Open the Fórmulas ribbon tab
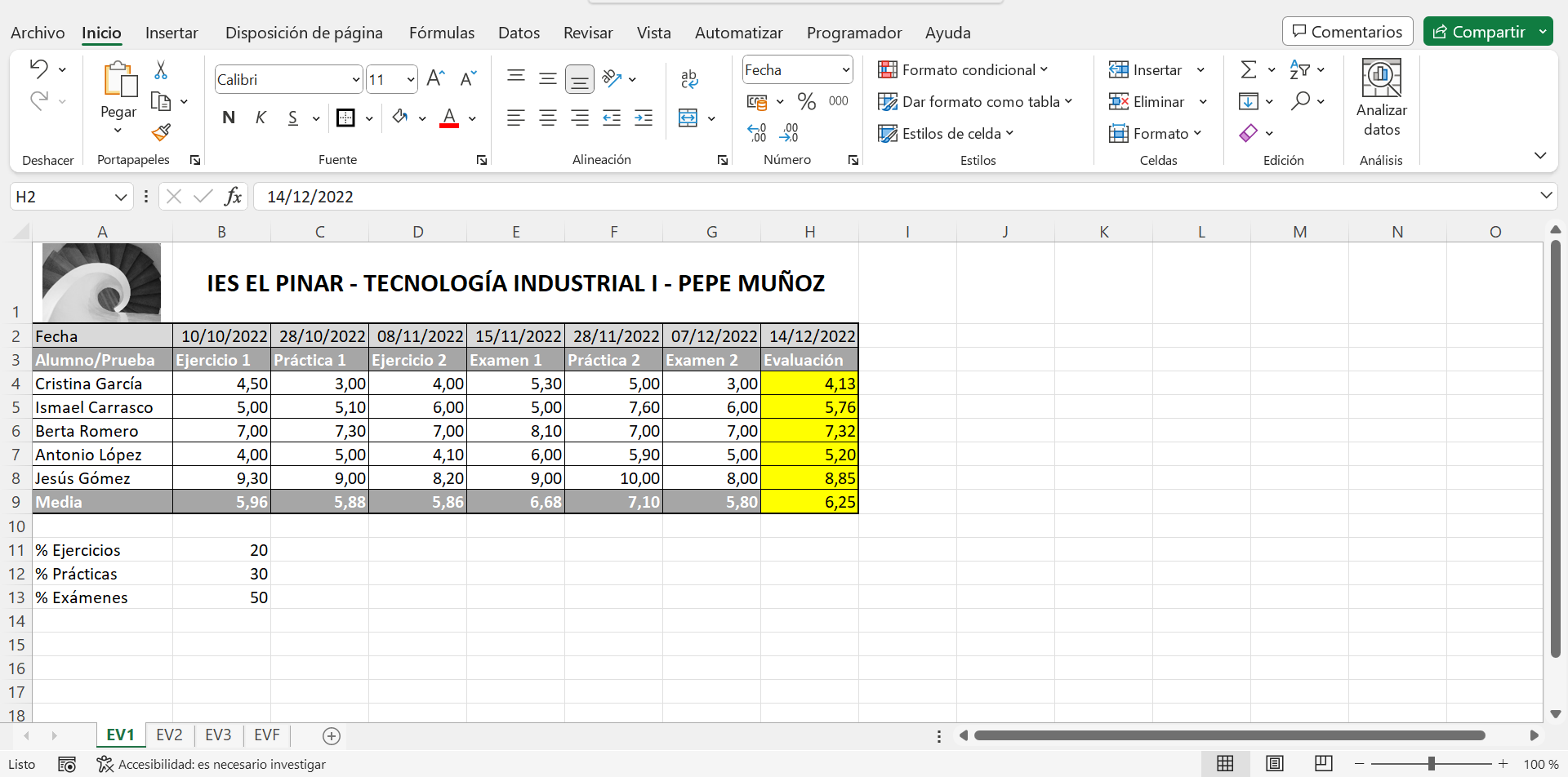The image size is (1568, 777). click(441, 33)
